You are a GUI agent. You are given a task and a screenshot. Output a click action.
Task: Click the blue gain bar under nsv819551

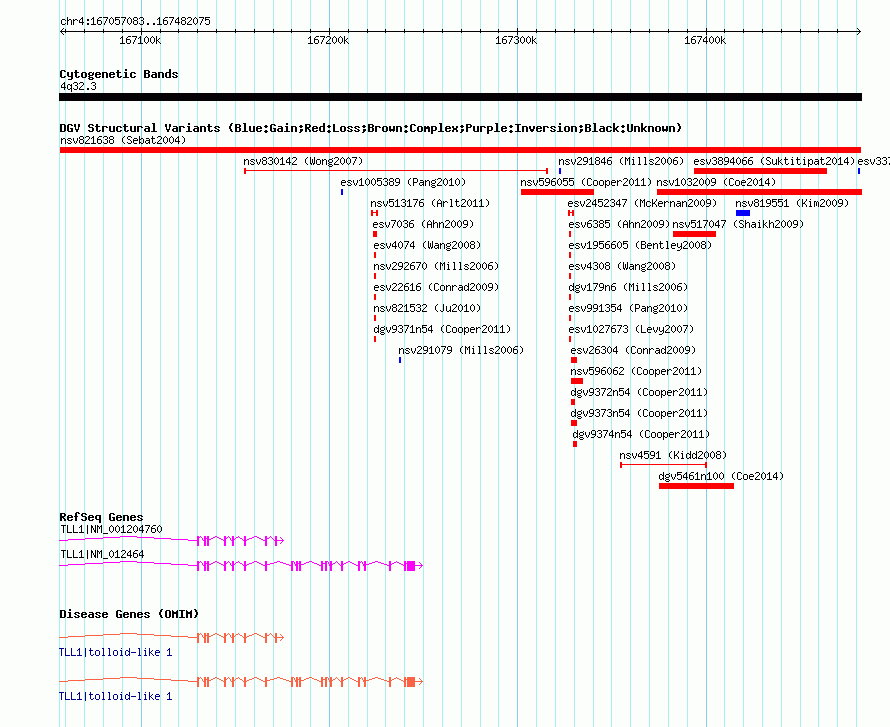(x=743, y=213)
